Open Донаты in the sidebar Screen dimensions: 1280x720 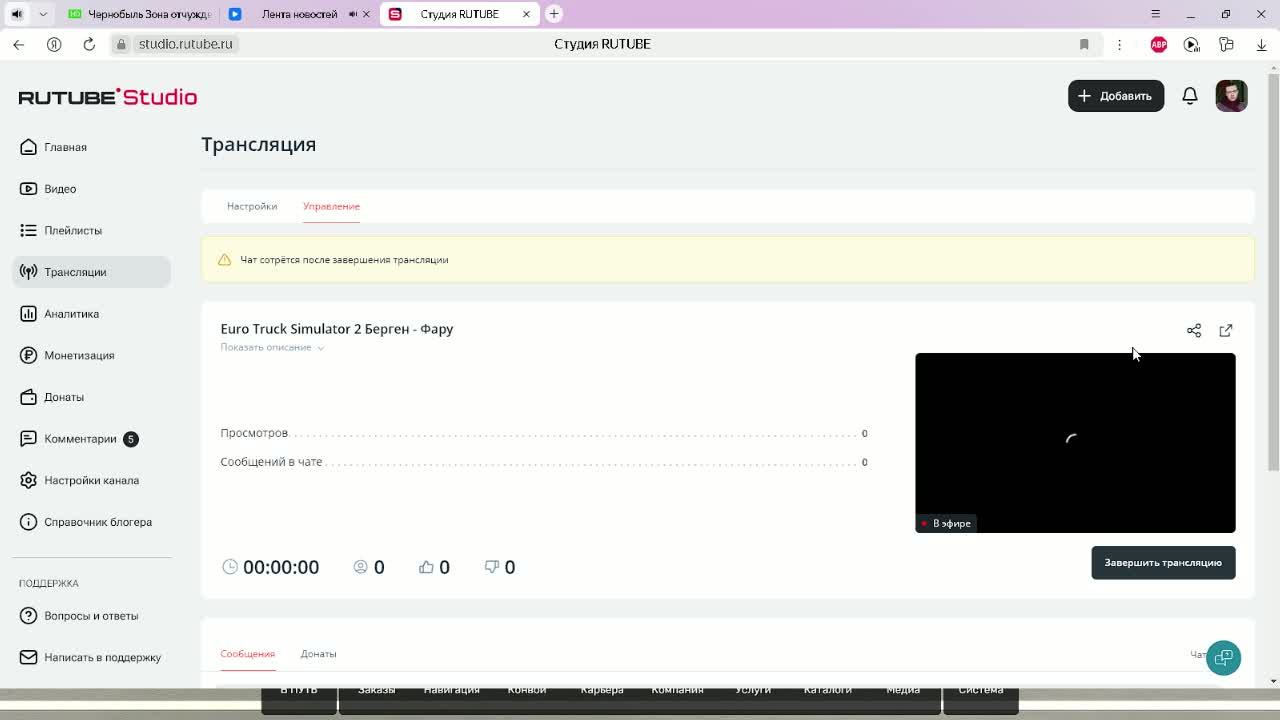[x=91, y=397]
